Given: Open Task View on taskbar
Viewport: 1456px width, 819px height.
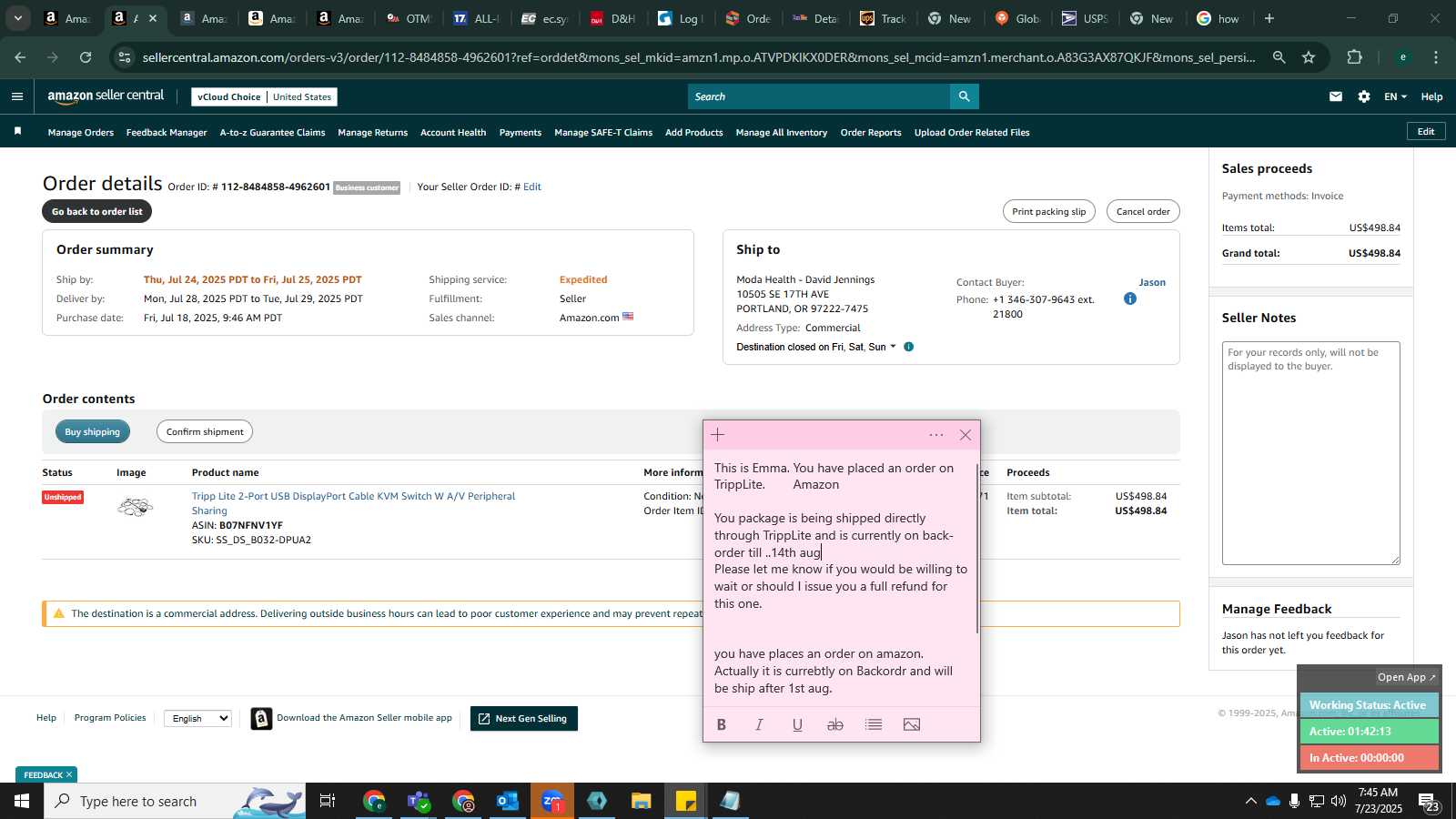Looking at the screenshot, I should click(x=328, y=801).
